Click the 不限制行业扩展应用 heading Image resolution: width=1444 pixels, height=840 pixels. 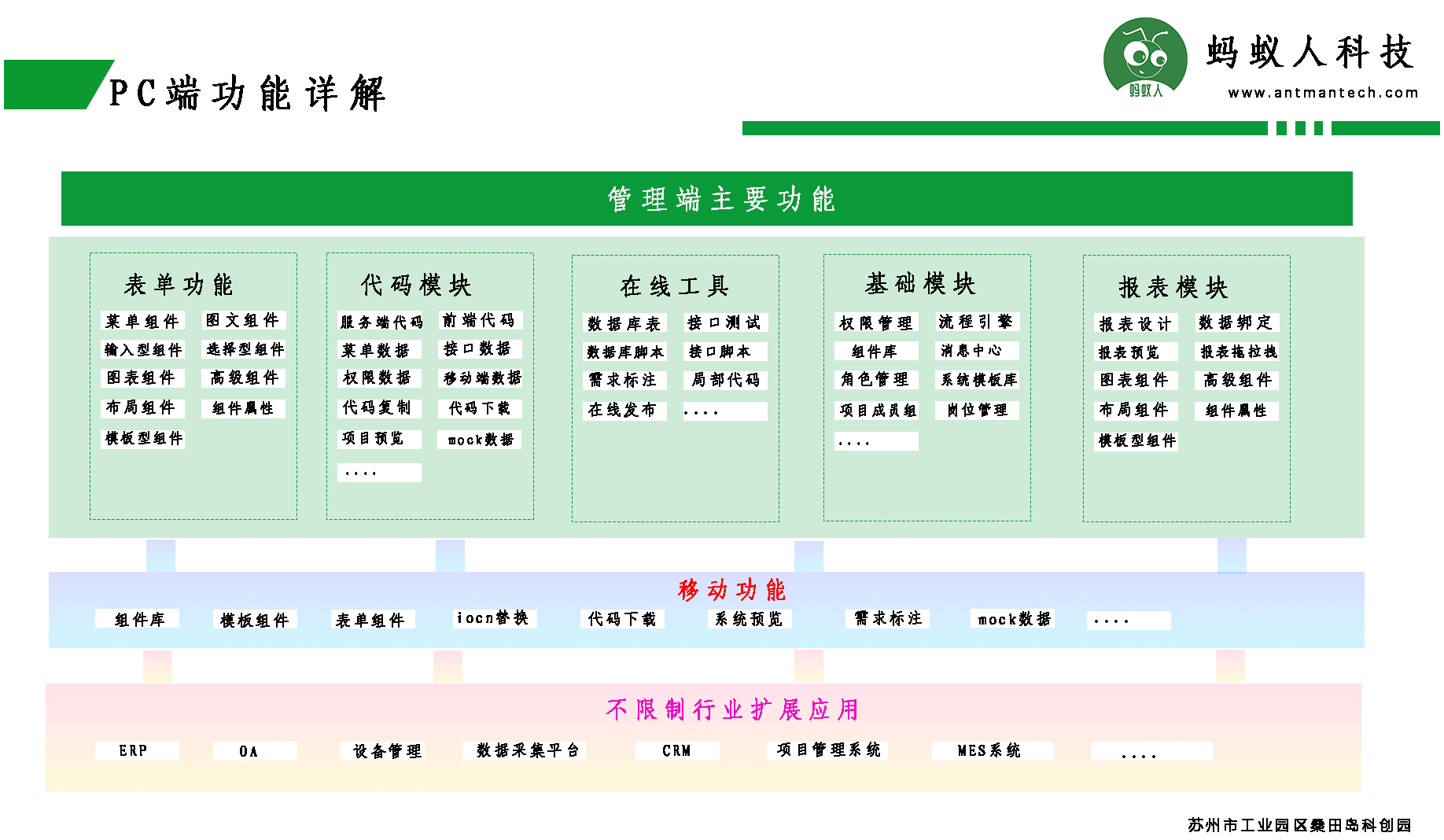point(733,709)
